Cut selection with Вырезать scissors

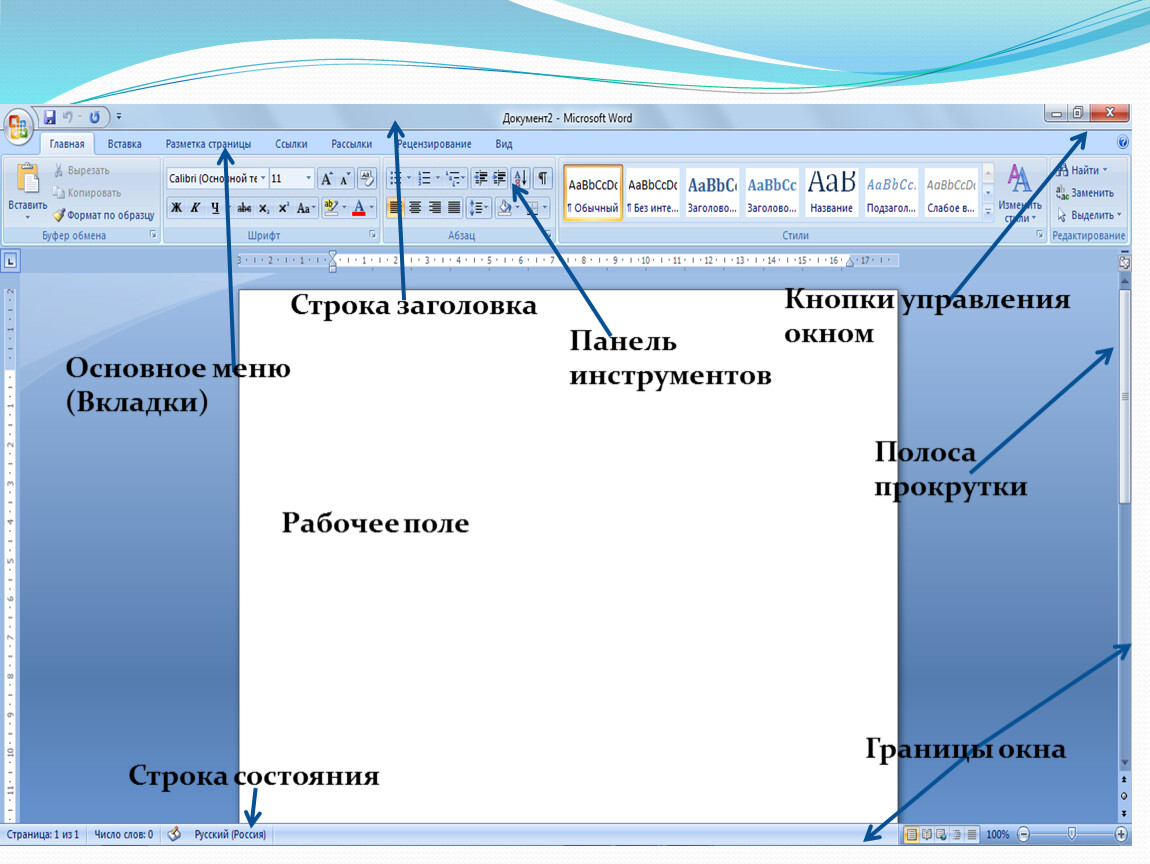point(81,170)
